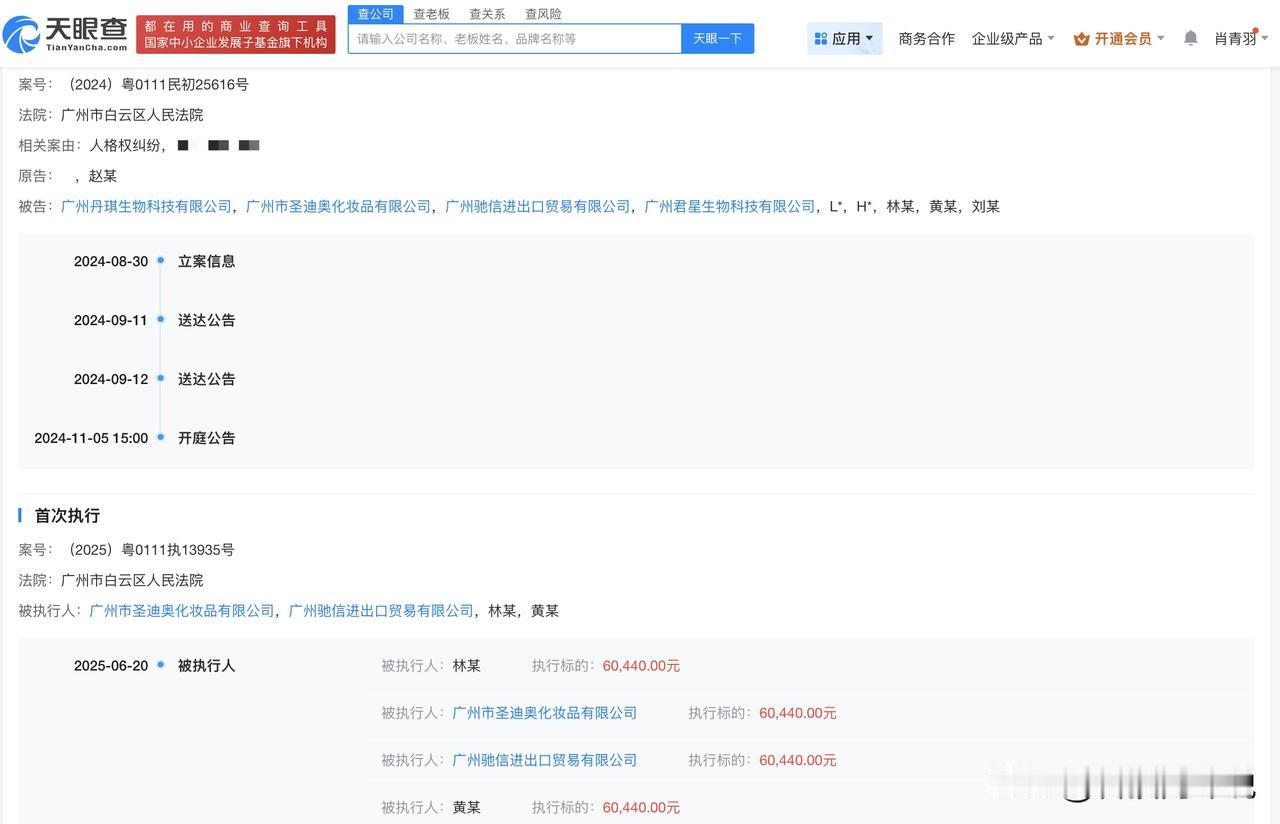Open the 商务合作 link
Viewport: 1280px width, 824px height.
tap(927, 38)
